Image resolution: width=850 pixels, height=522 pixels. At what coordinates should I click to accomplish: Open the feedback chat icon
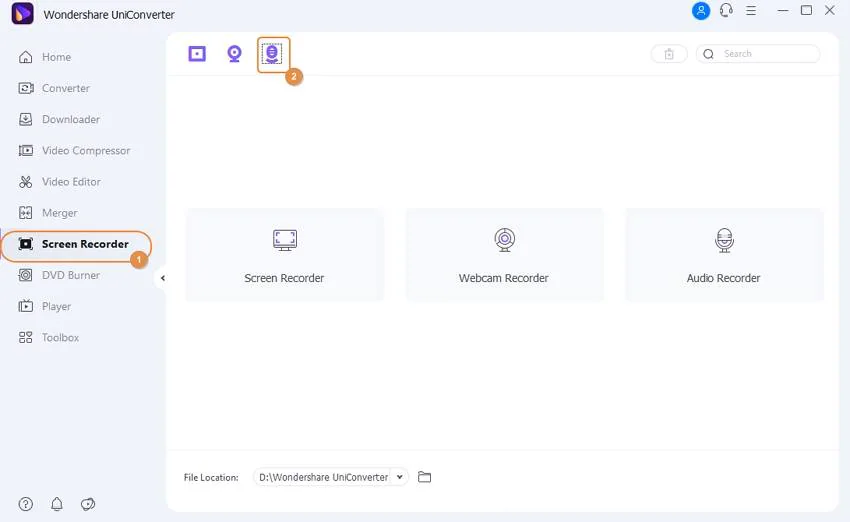(88, 504)
